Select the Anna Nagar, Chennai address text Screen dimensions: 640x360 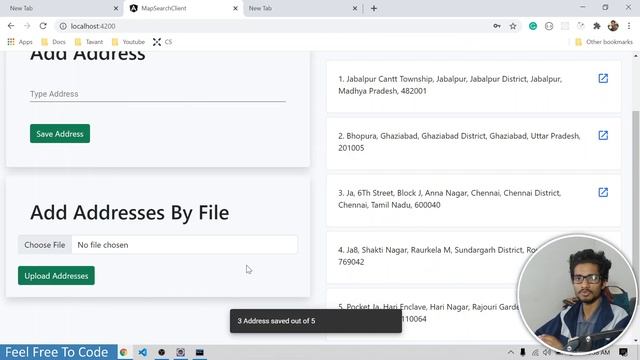449,199
